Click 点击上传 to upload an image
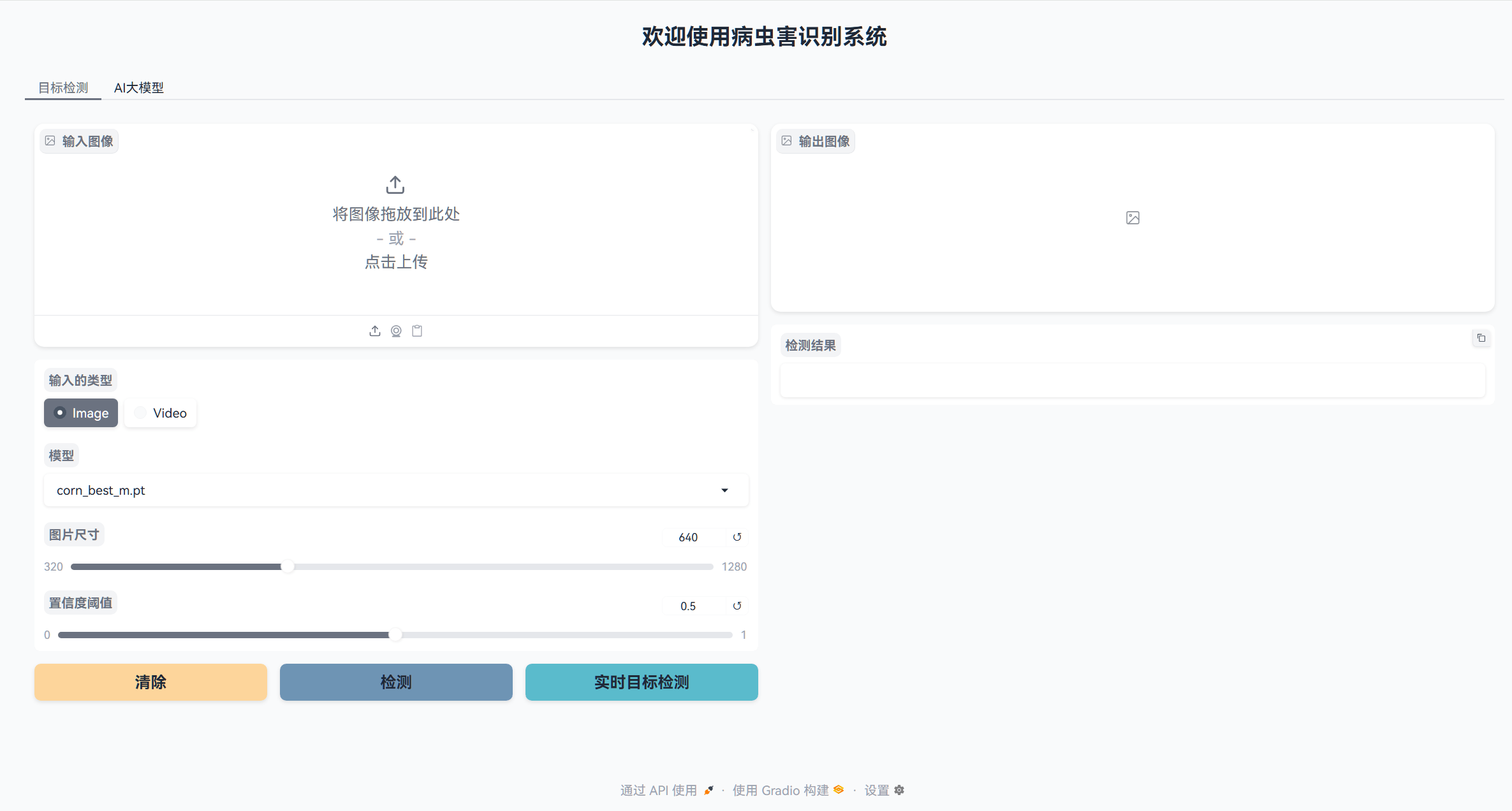 (396, 262)
